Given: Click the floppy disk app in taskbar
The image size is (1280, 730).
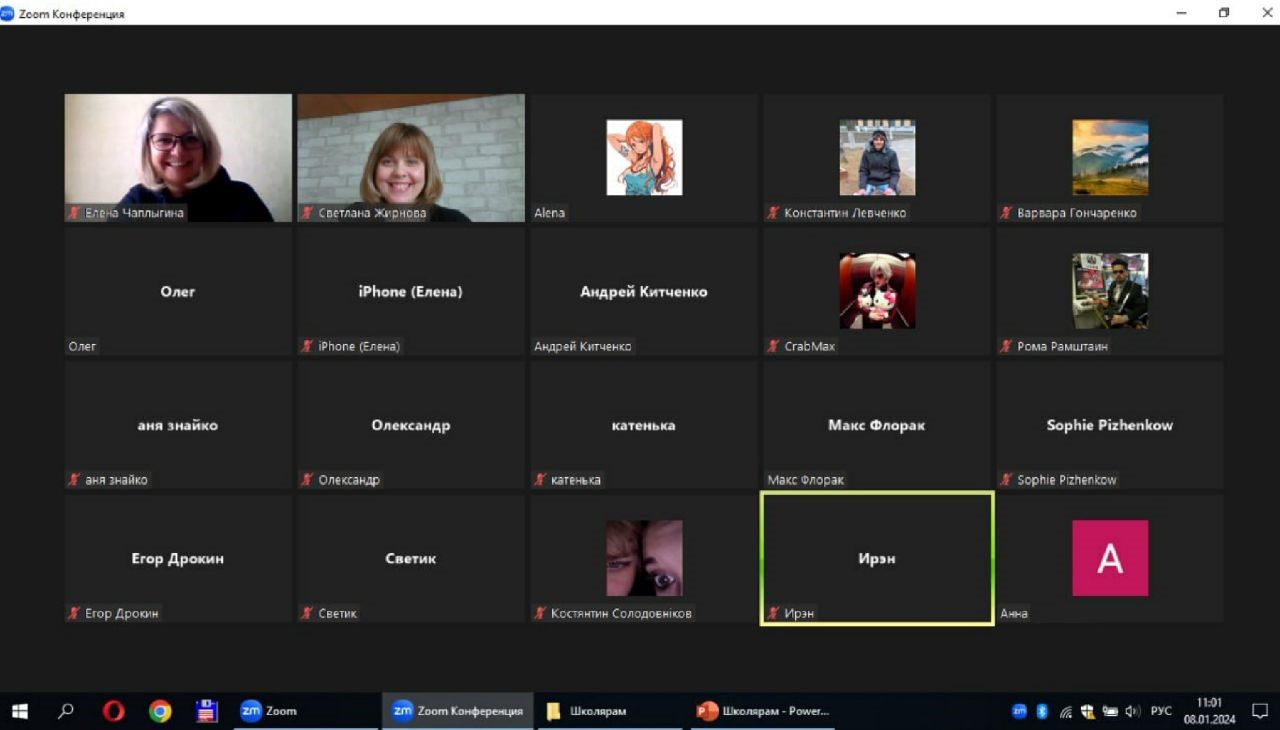Looking at the screenshot, I should [x=207, y=711].
